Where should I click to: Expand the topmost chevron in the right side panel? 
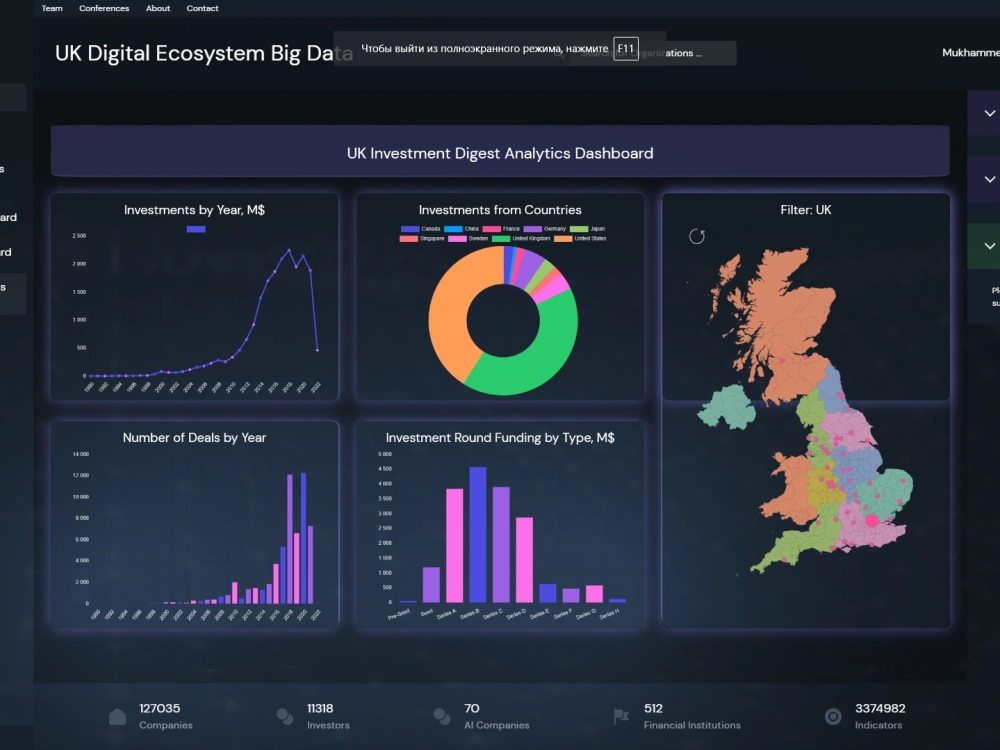[990, 113]
